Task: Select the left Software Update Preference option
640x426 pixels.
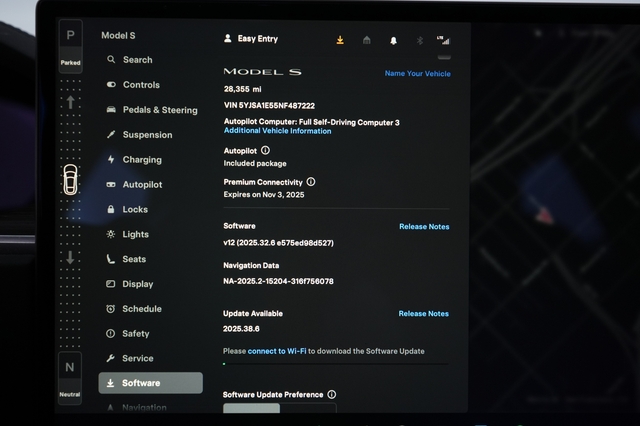Action: [251, 408]
